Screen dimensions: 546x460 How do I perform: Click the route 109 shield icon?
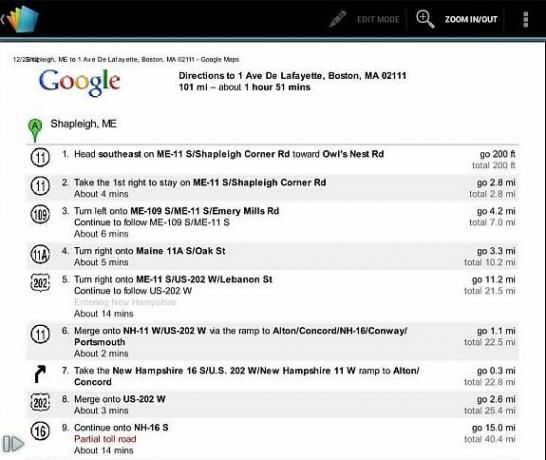click(x=40, y=214)
